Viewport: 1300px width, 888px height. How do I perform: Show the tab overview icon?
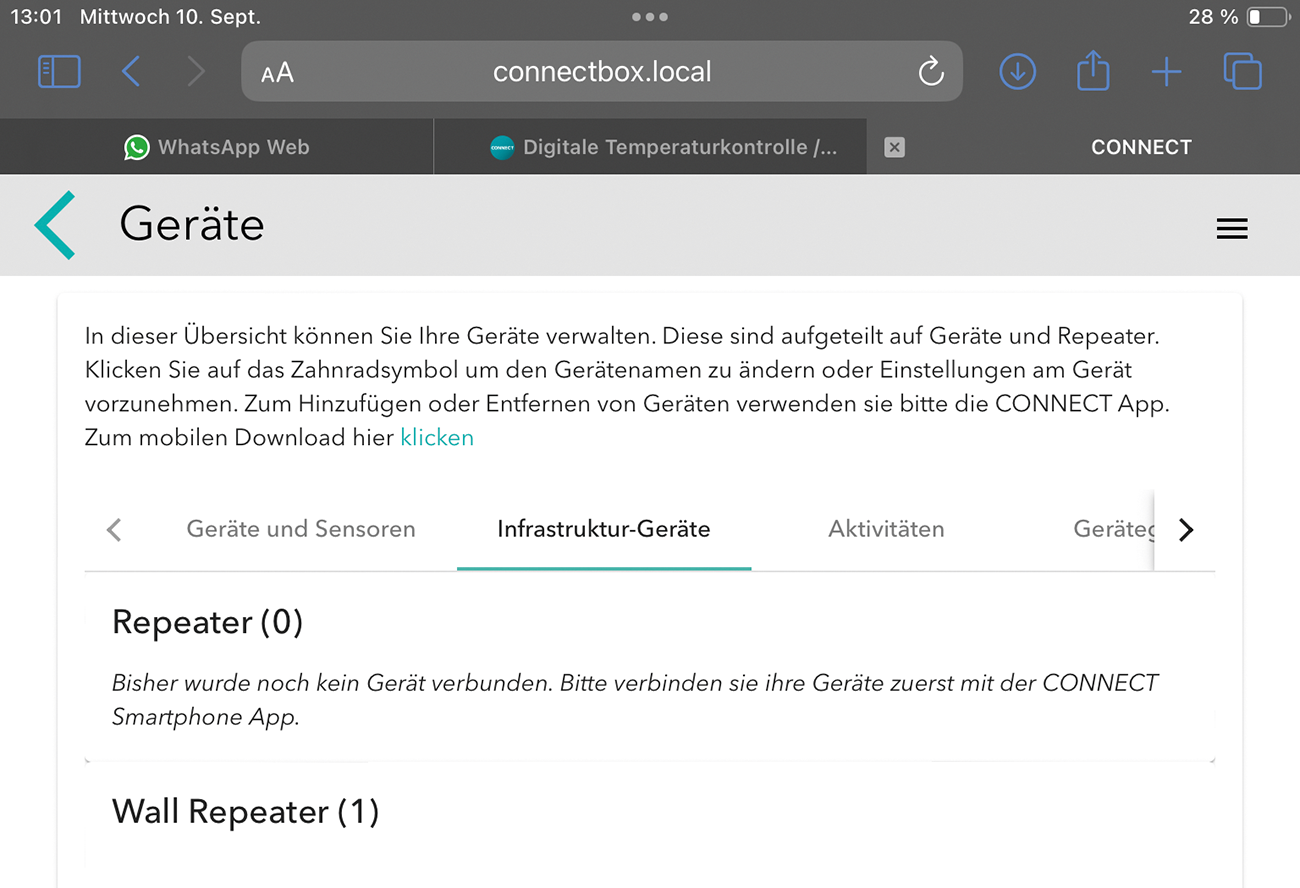pyautogui.click(x=1242, y=72)
